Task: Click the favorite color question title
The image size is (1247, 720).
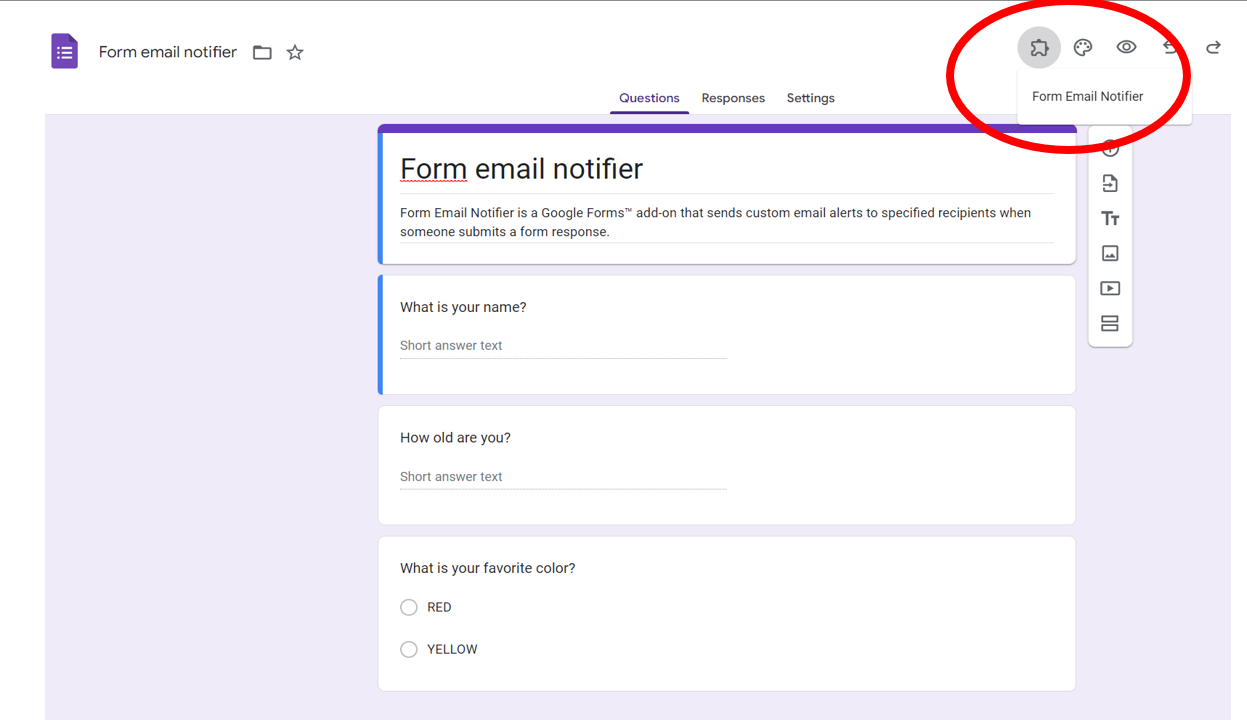Action: click(x=488, y=568)
